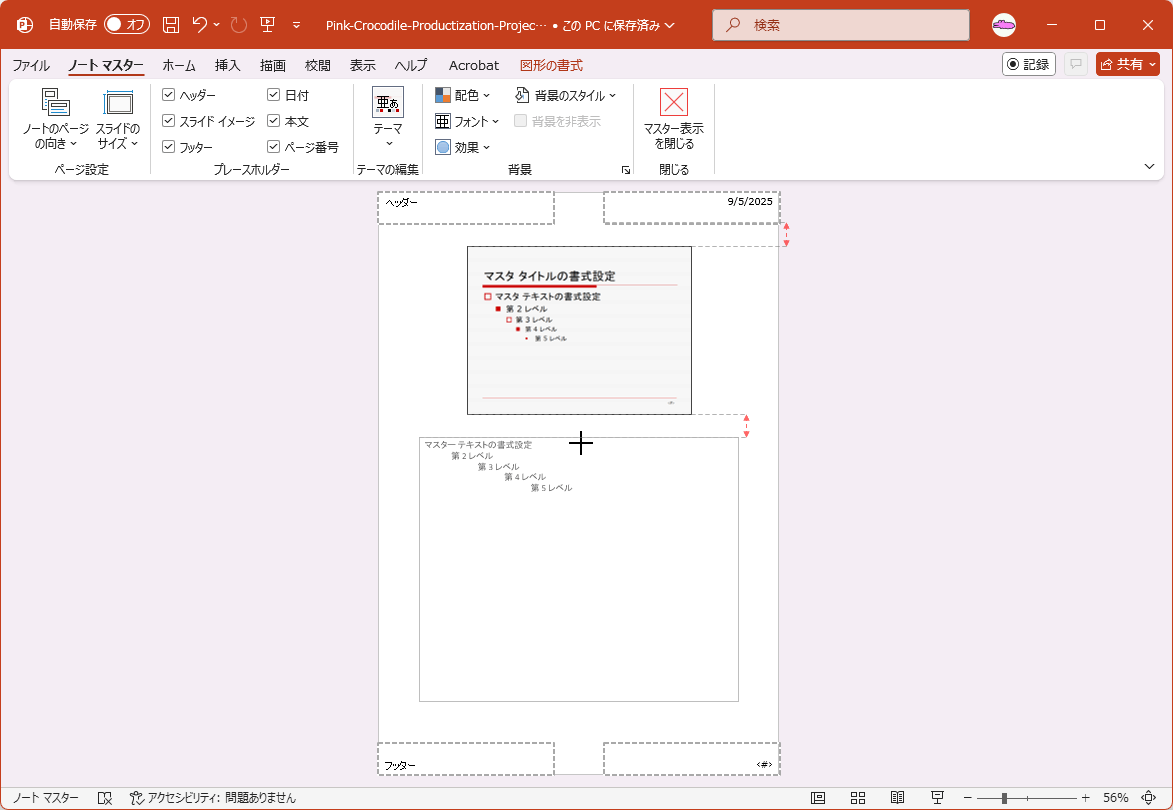Image resolution: width=1173 pixels, height=810 pixels.
Task: Open the Shape Format (図形の書式) tab
Action: click(x=551, y=65)
